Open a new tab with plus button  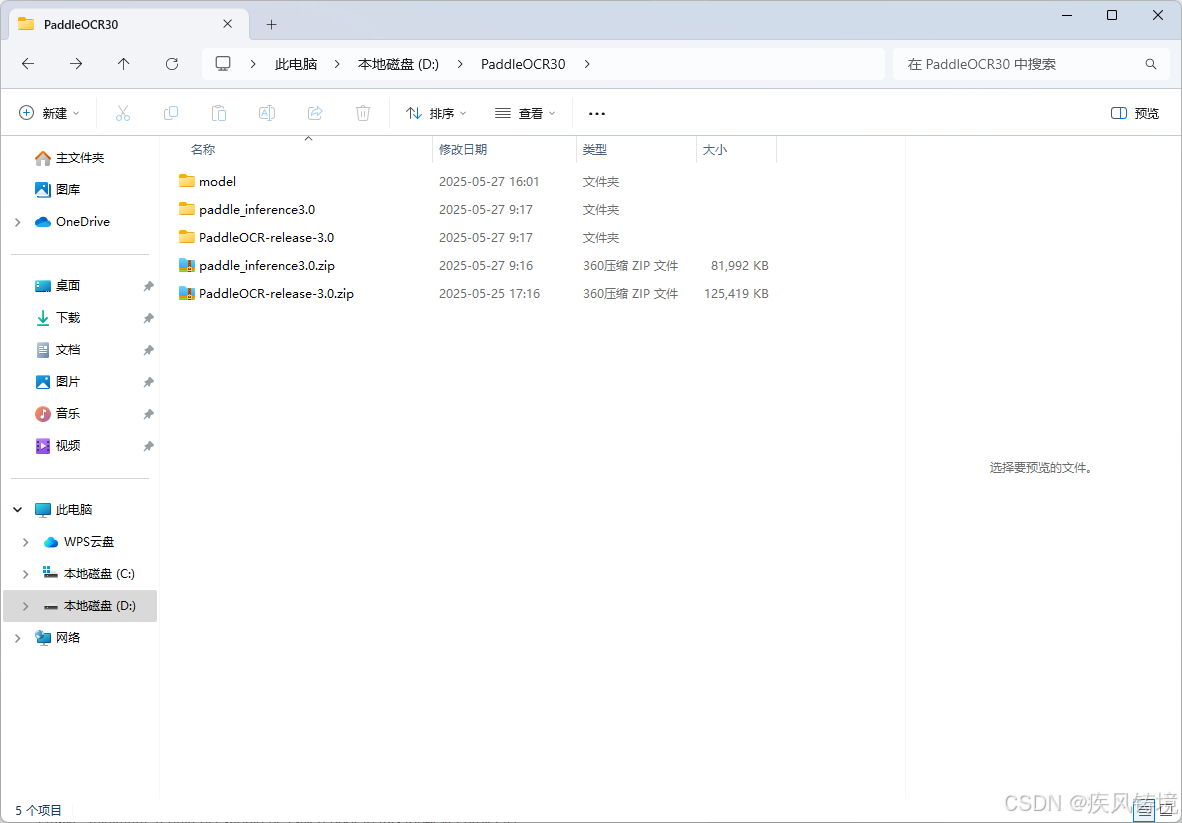click(x=271, y=24)
